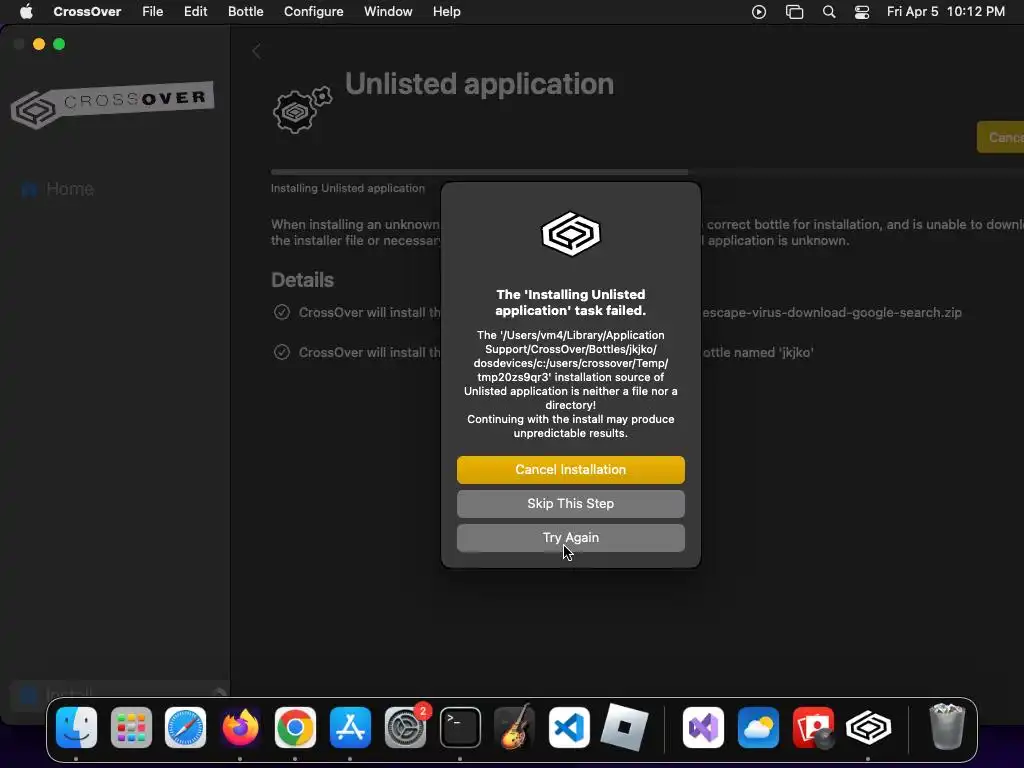Click the CrossOver logo in the dialog
Viewport: 1024px width, 768px height.
pos(571,234)
